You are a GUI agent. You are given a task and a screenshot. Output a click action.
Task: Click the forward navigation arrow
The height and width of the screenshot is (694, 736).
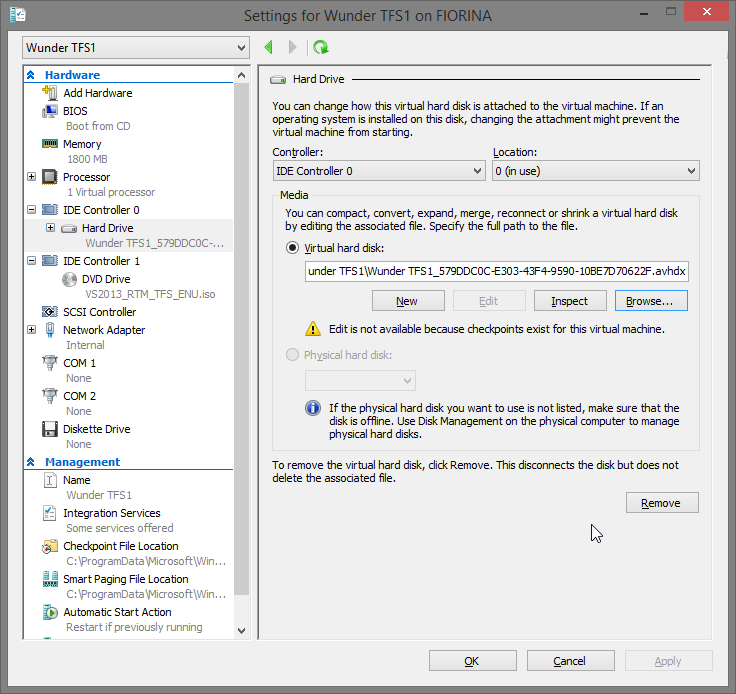(x=293, y=47)
